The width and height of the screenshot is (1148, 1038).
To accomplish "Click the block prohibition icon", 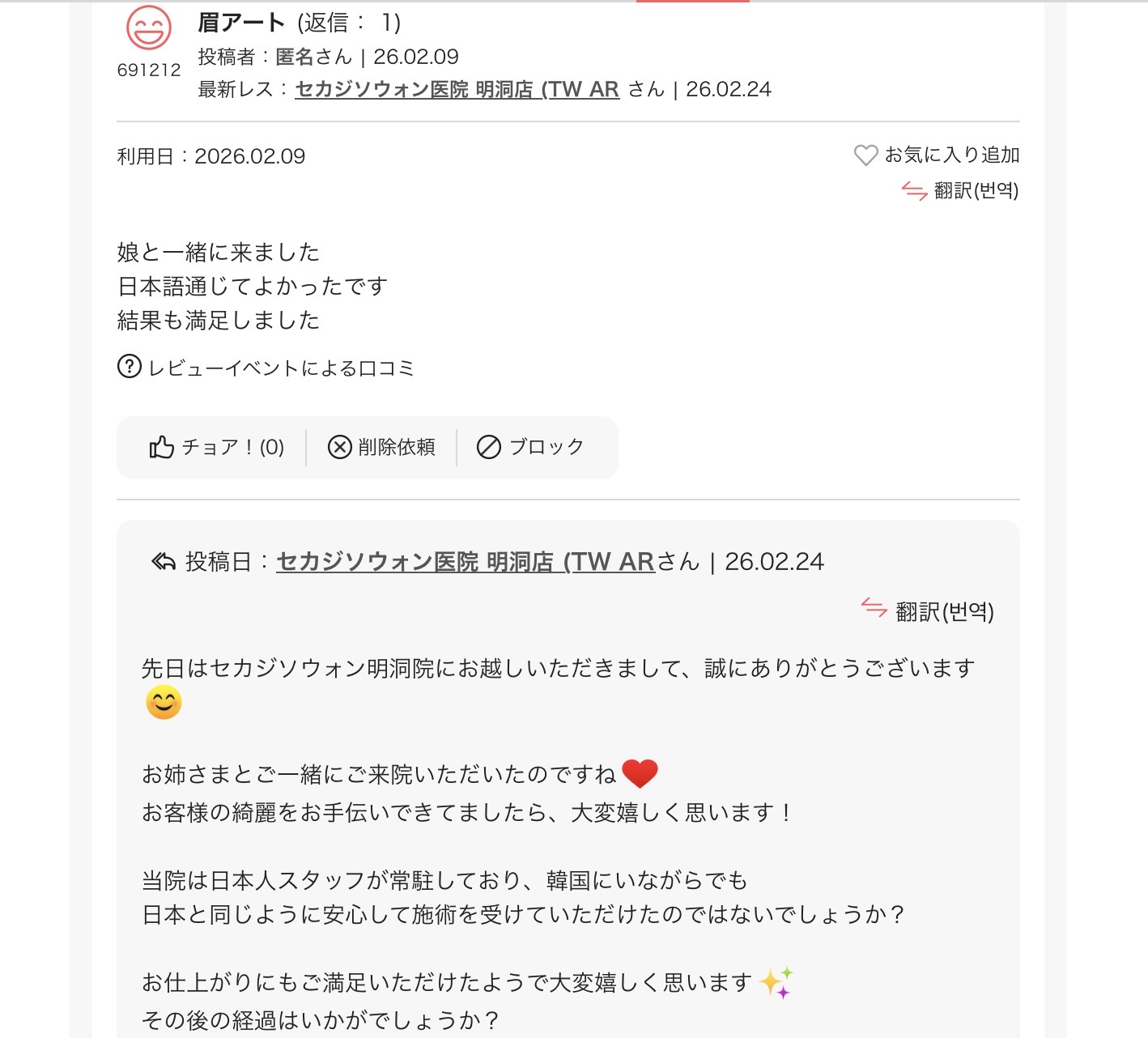I will click(489, 447).
